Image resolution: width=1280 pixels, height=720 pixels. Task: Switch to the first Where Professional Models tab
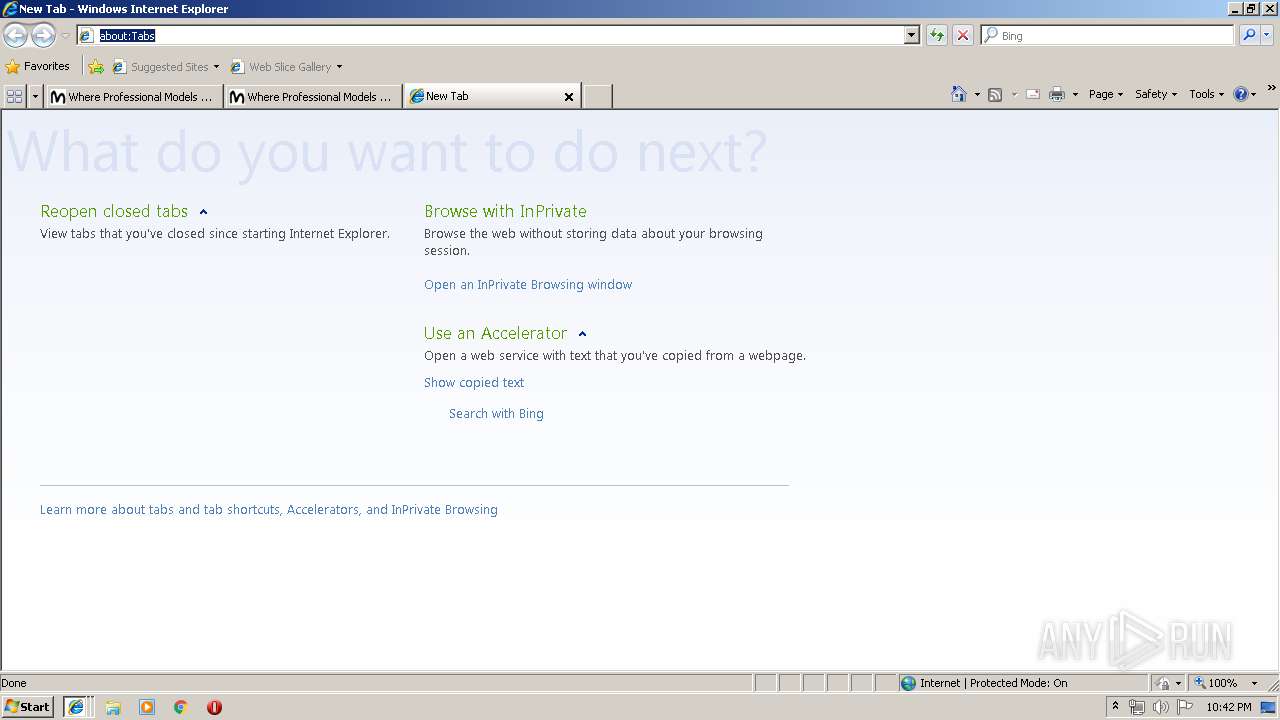[x=132, y=97]
